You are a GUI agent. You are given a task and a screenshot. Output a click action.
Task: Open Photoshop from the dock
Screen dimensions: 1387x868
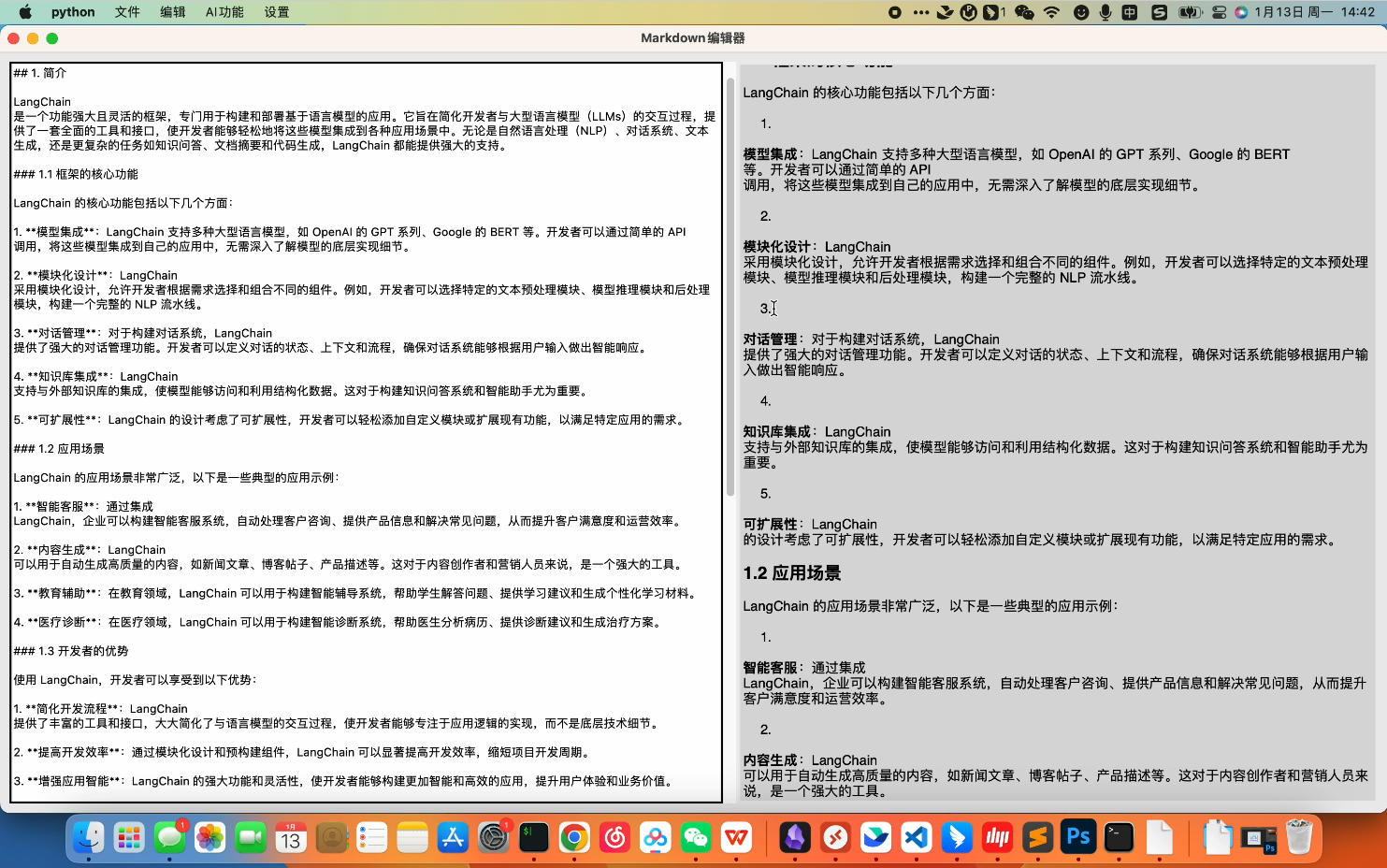point(1078,837)
